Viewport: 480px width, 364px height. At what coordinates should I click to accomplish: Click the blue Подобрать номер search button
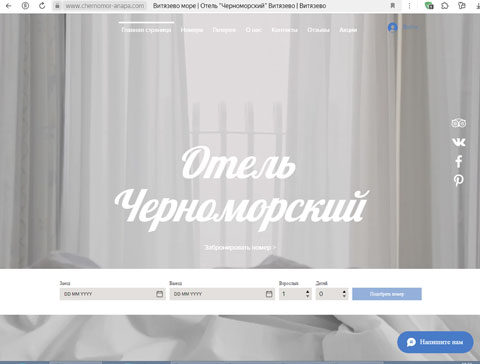click(387, 294)
